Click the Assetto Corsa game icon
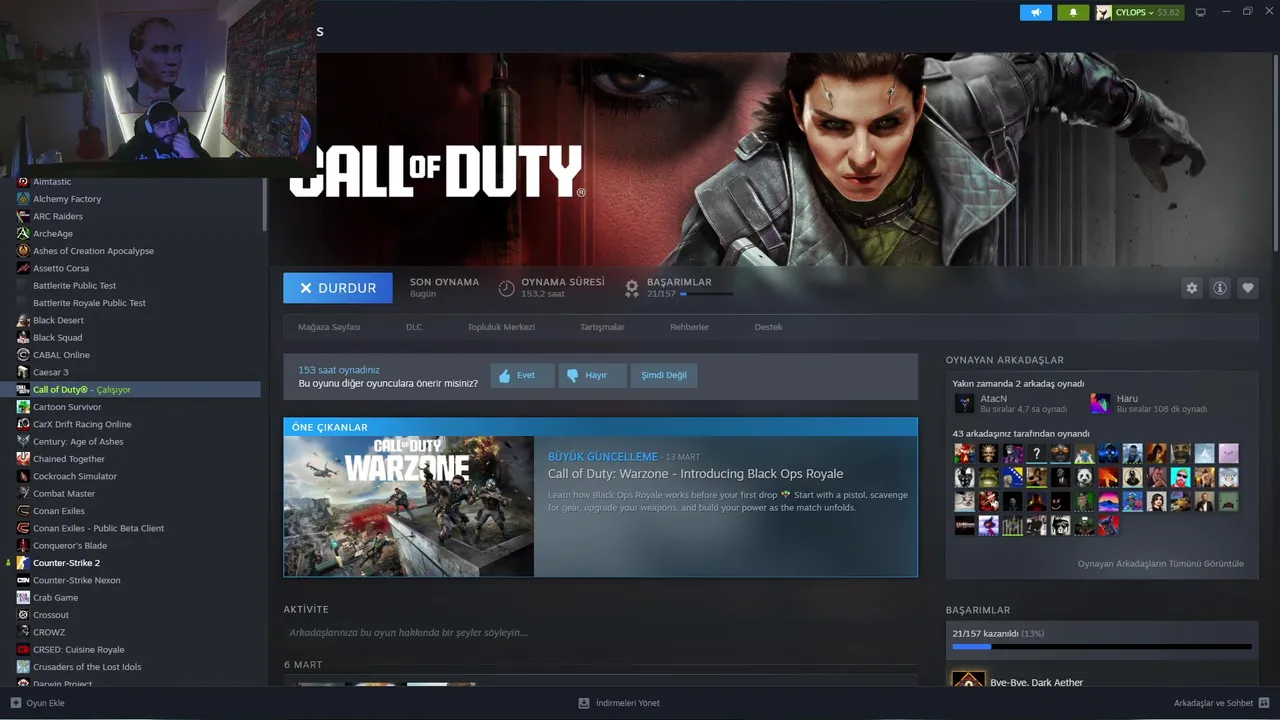The height and width of the screenshot is (720, 1280). 23,268
